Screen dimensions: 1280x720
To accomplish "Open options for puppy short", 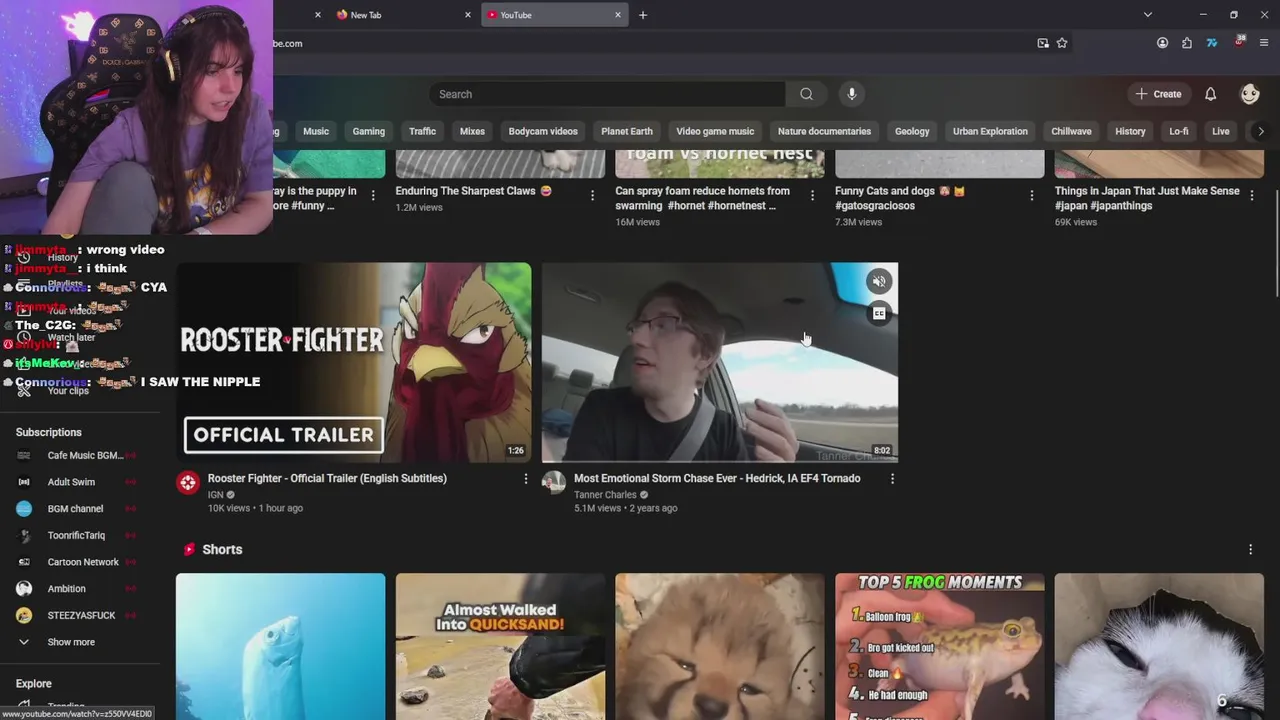I will 373,196.
